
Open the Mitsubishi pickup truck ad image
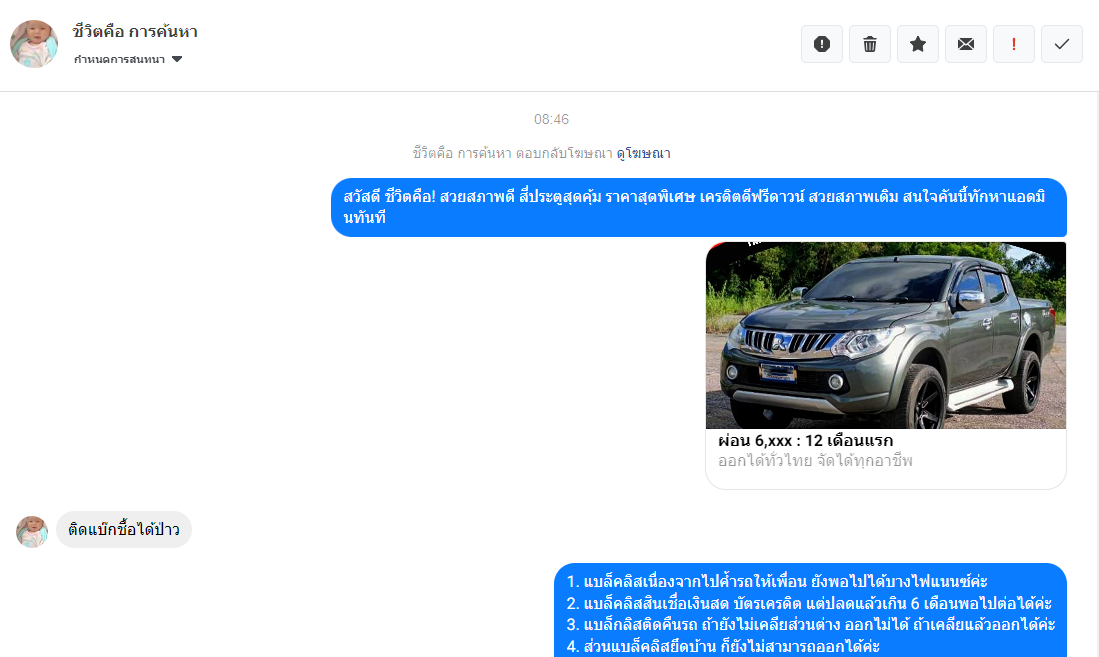click(x=886, y=335)
